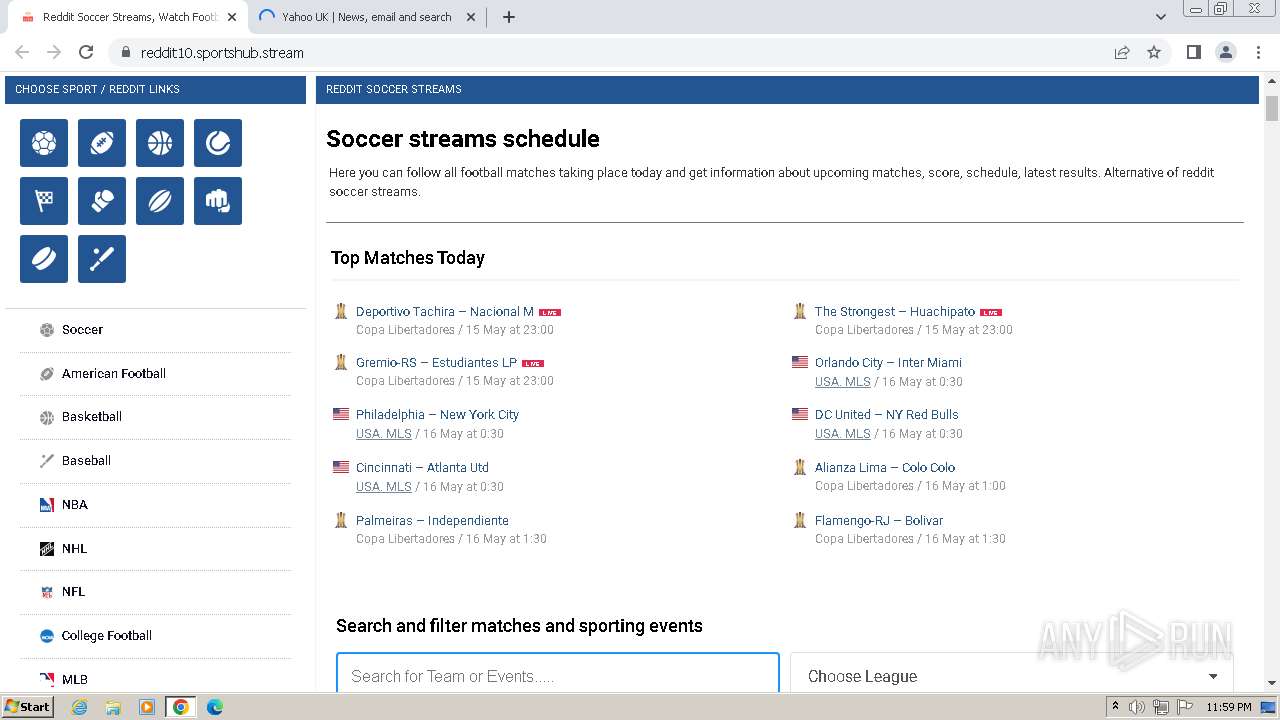Screen dimensions: 1280x720
Task: Open the tennis ball sport tile
Action: tap(218, 143)
